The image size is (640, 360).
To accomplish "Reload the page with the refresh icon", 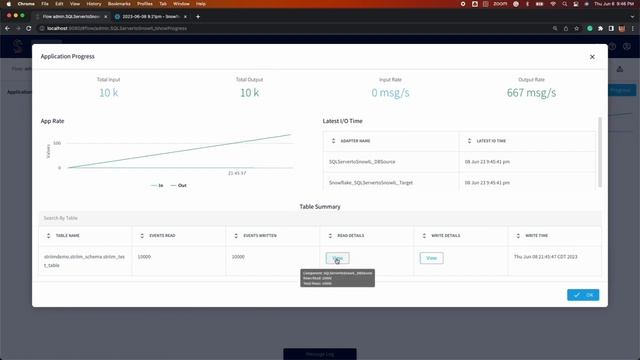I will 29,28.
